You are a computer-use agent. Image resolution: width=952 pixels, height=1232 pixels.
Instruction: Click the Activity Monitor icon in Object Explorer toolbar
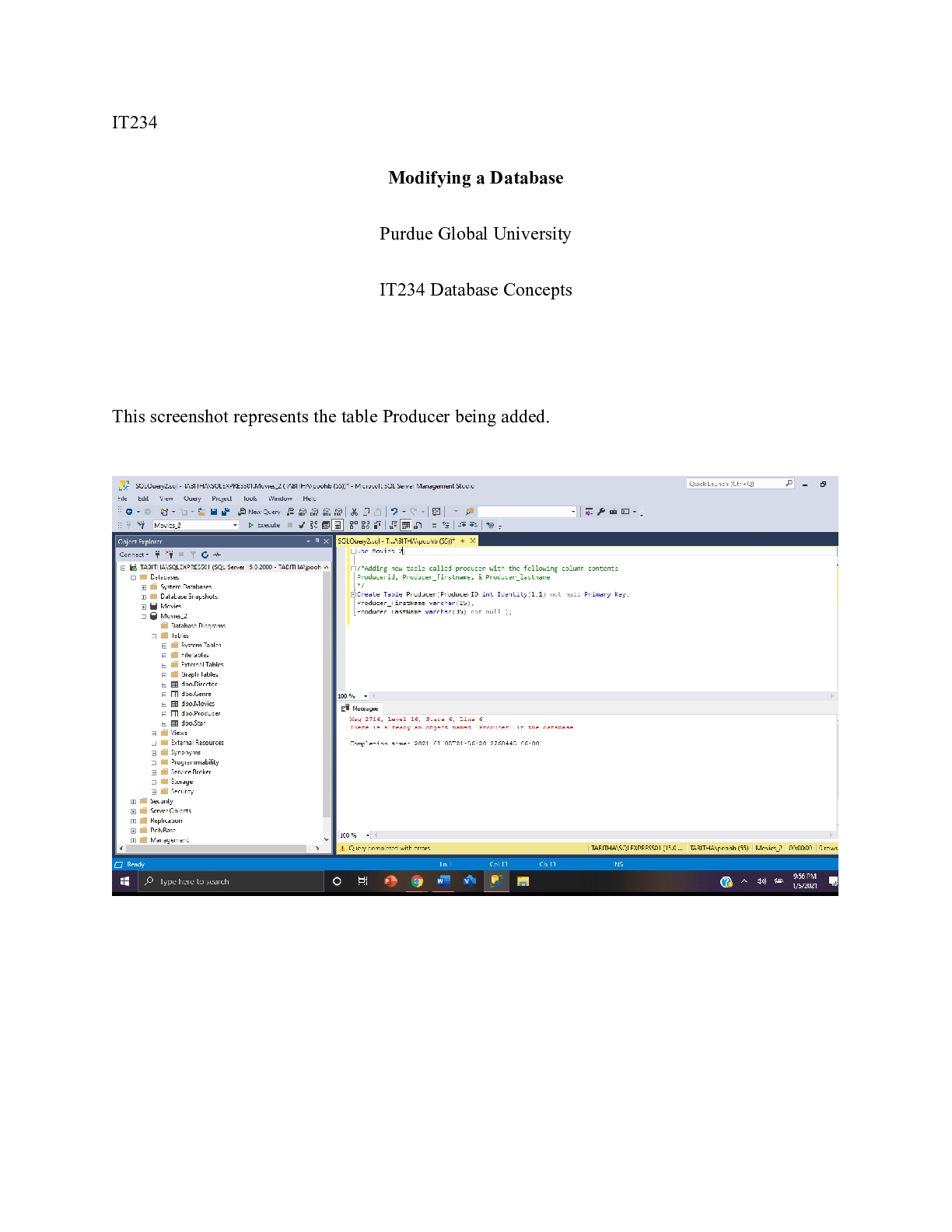tap(217, 555)
